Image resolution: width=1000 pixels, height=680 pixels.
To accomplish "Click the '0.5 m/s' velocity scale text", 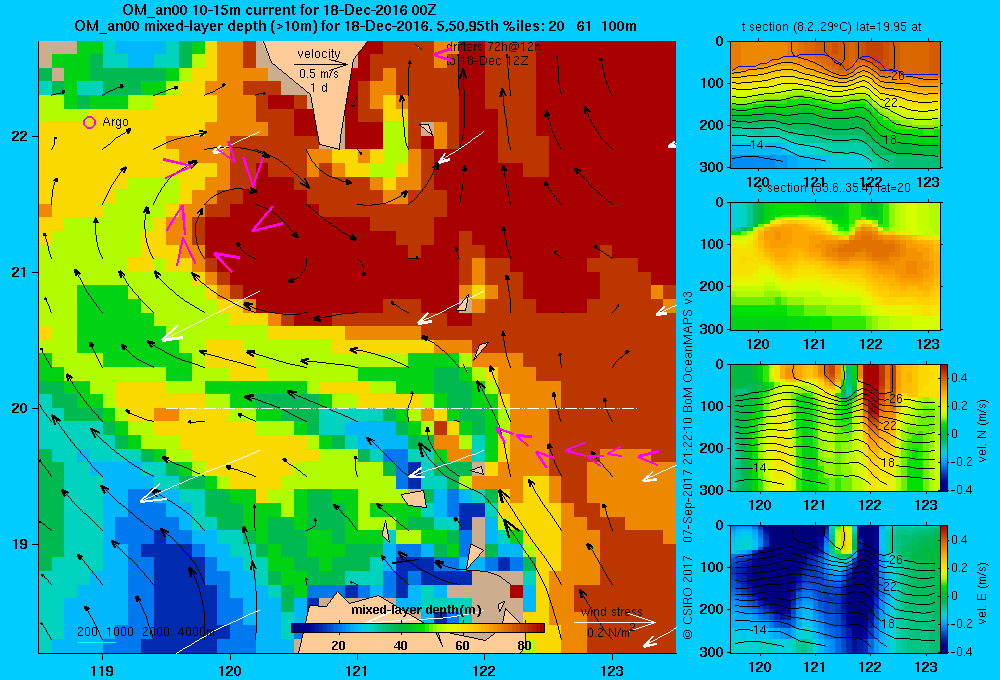I will pos(319,74).
